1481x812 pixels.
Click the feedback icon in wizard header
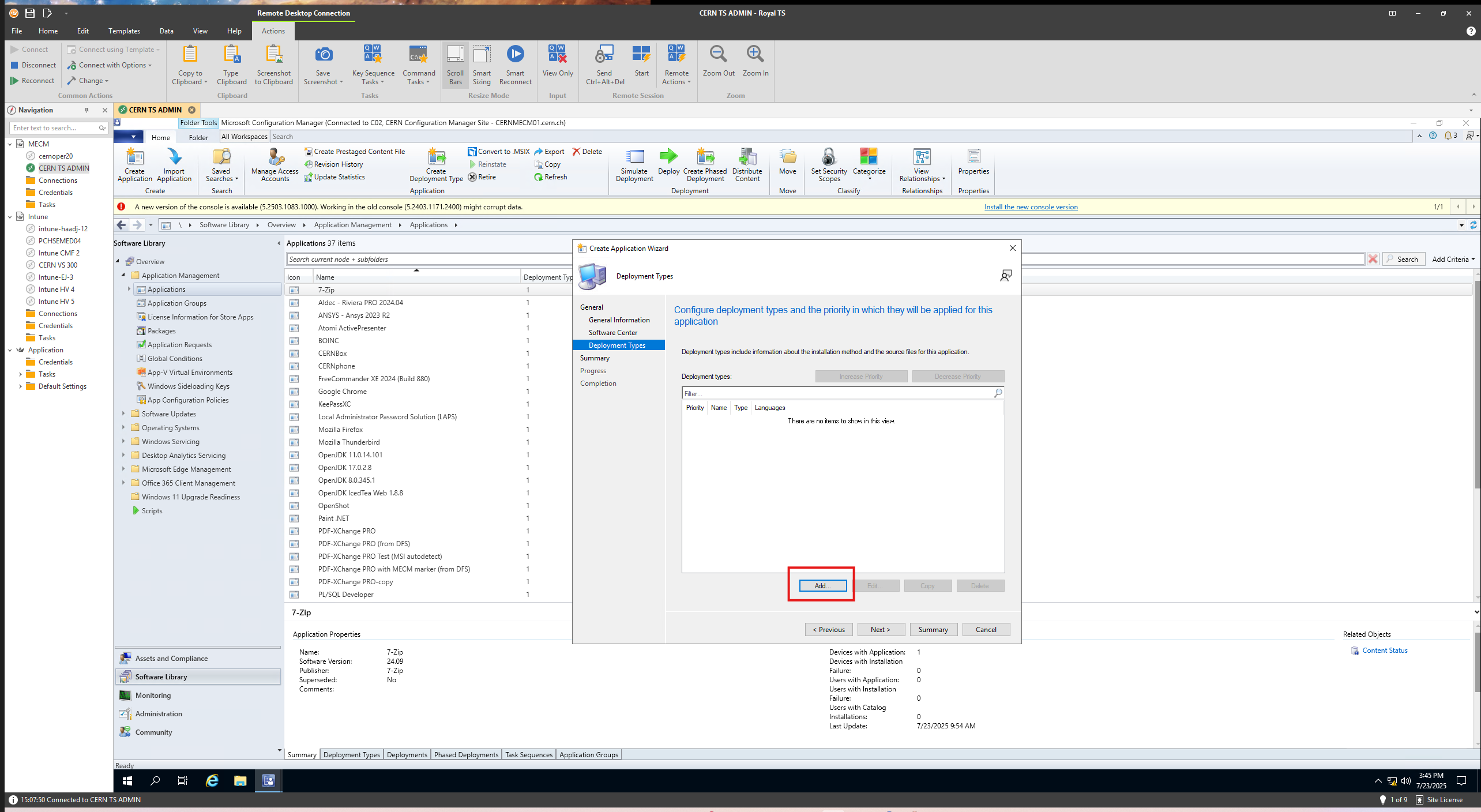pyautogui.click(x=1006, y=276)
